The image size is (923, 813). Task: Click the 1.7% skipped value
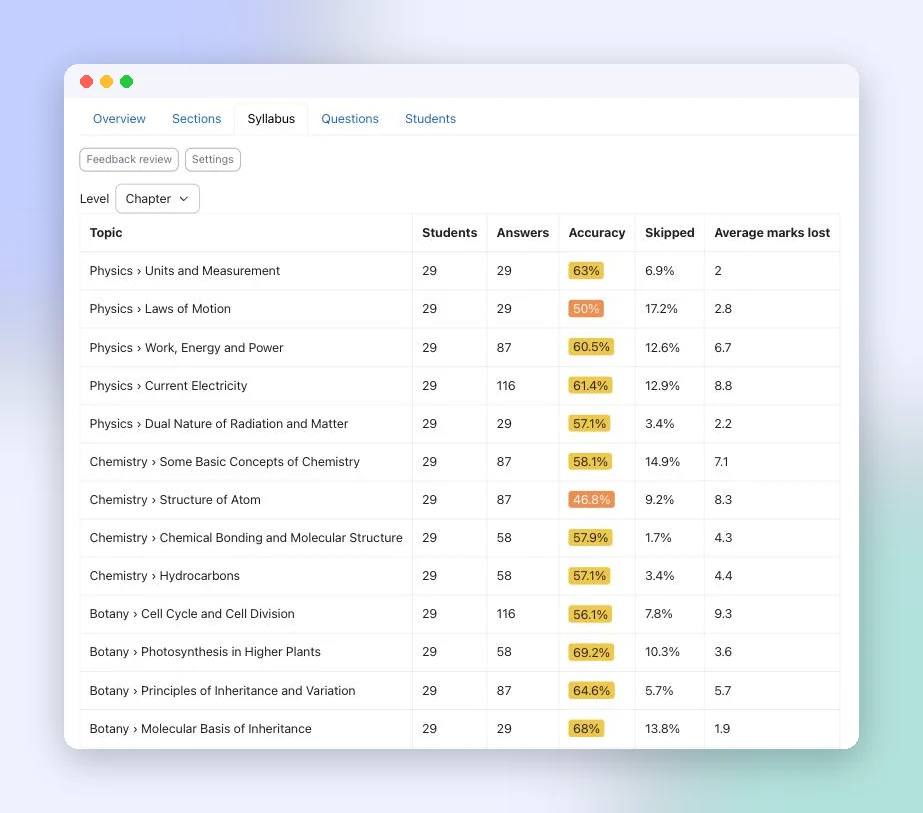click(658, 537)
